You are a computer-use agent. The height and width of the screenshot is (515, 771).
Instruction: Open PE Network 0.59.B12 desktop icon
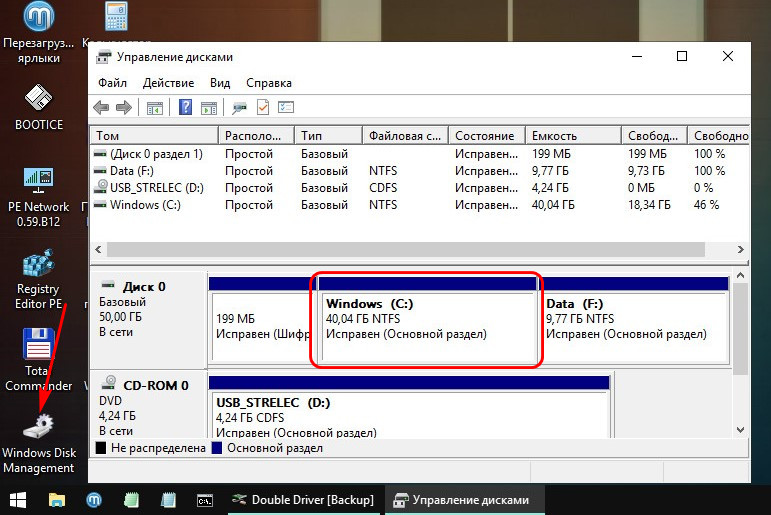(x=38, y=197)
